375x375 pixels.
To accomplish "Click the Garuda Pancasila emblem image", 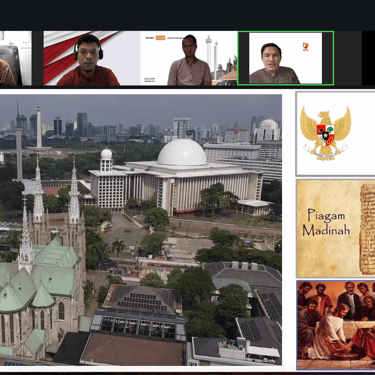I will [326, 134].
